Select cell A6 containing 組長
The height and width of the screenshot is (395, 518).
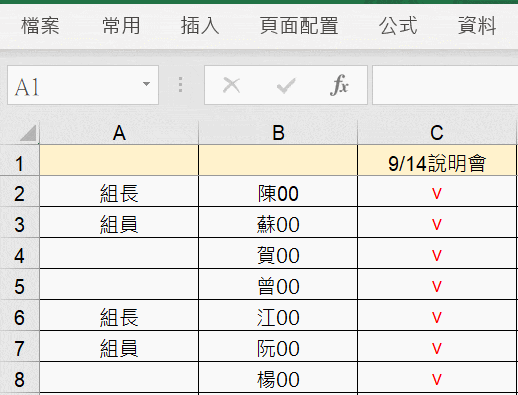[119, 315]
